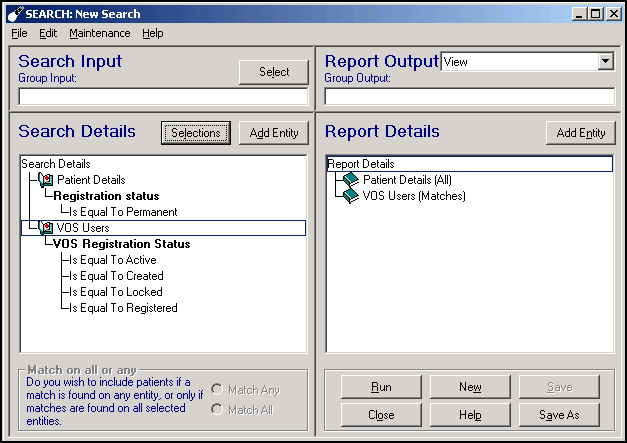Screen dimensions: 627x443
Task: Click the Patient Details (All) book icon
Action: tap(350, 180)
